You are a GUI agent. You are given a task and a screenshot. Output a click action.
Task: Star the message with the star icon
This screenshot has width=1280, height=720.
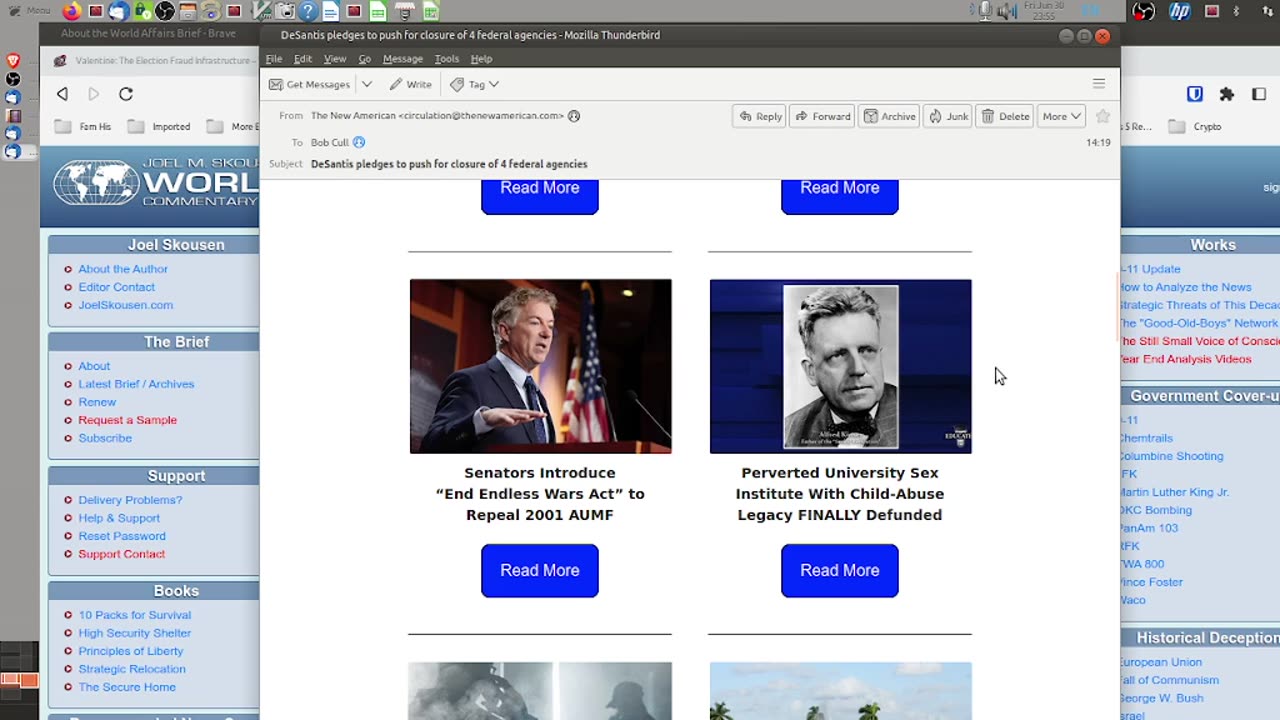(x=1103, y=116)
